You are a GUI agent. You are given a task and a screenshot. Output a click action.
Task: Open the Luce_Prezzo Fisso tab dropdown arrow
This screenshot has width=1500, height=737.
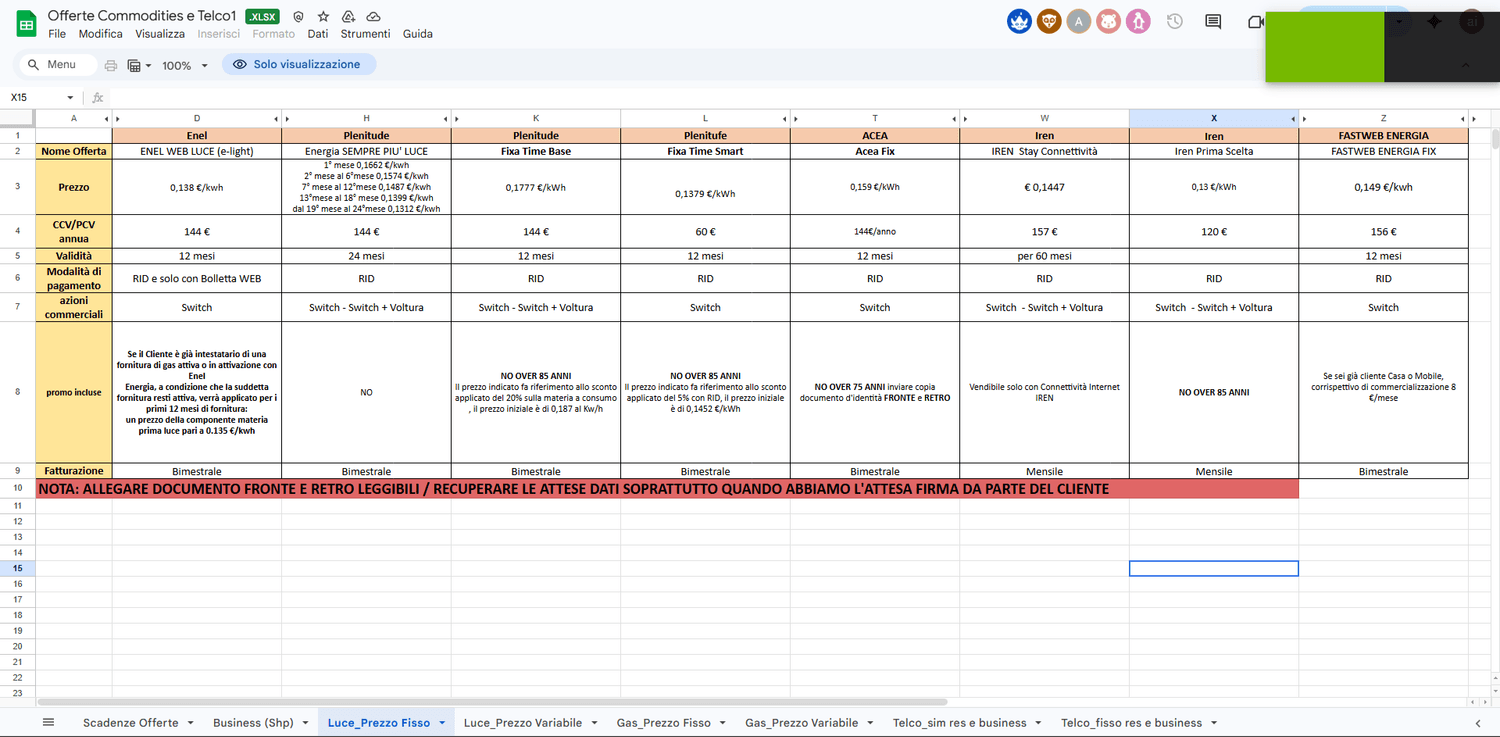click(441, 723)
